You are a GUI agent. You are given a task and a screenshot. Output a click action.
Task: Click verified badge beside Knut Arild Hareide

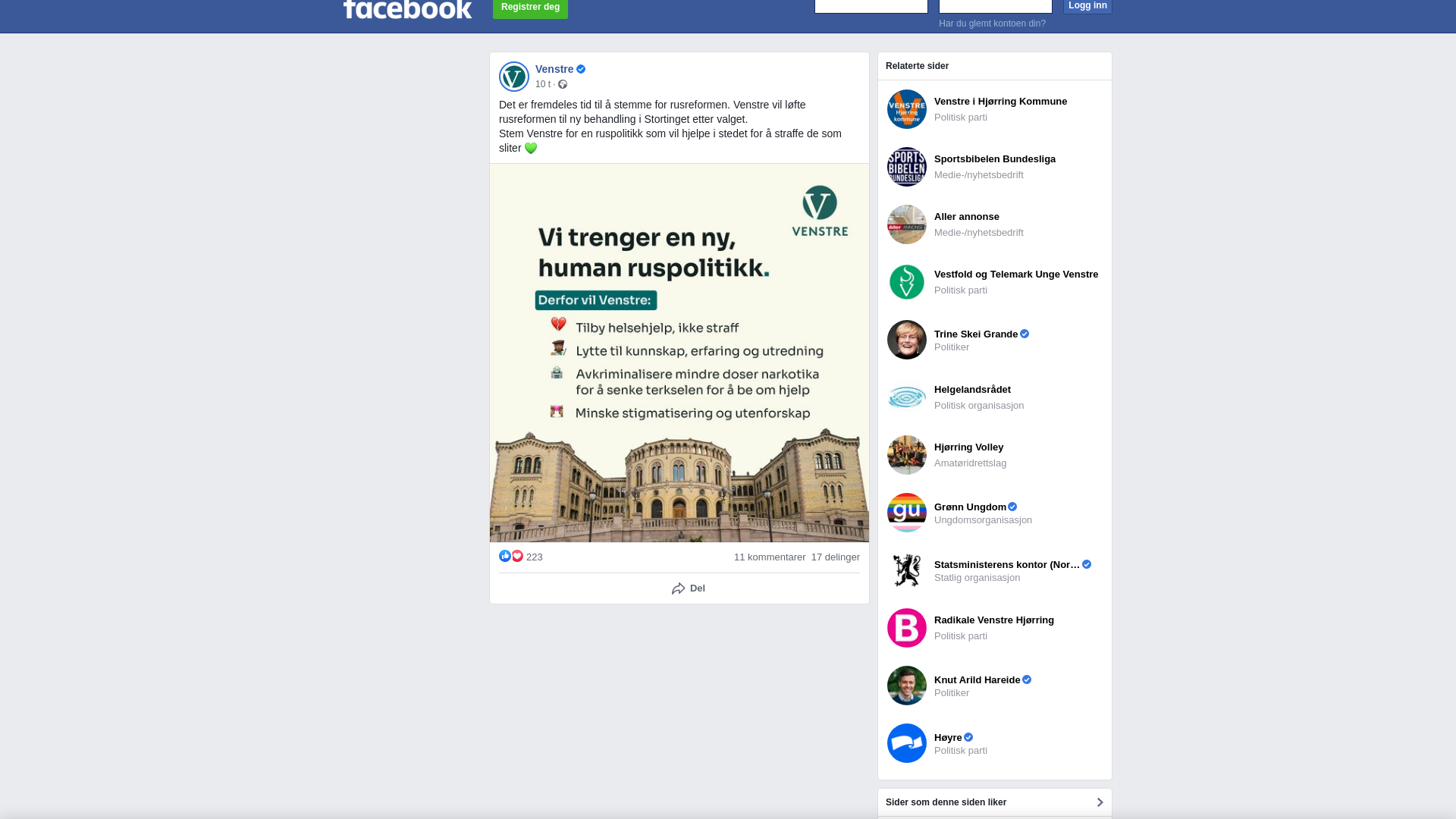tap(1027, 679)
